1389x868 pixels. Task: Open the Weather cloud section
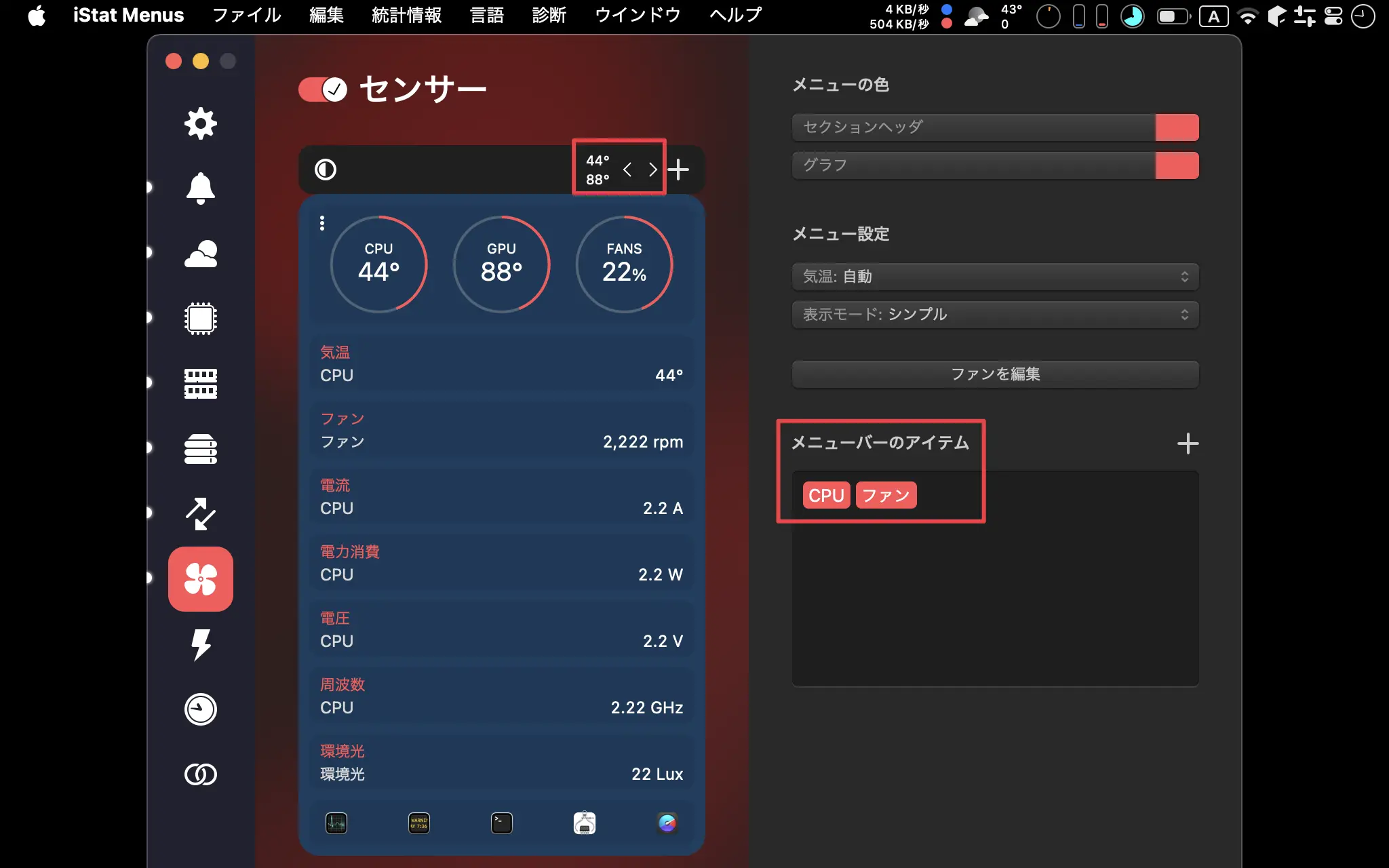click(x=201, y=254)
